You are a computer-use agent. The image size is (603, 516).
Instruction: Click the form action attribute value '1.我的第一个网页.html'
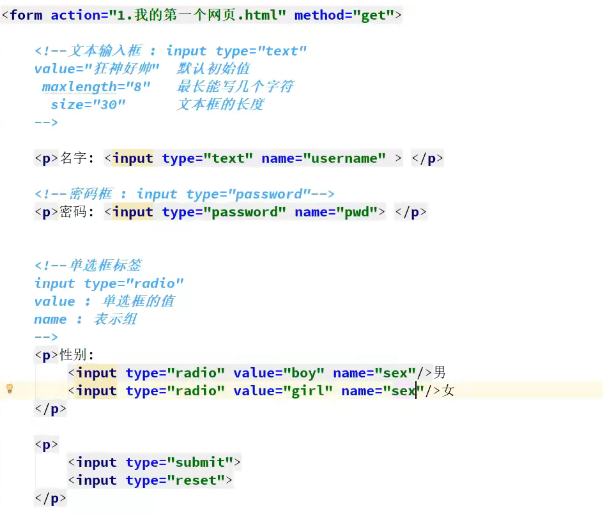click(198, 15)
